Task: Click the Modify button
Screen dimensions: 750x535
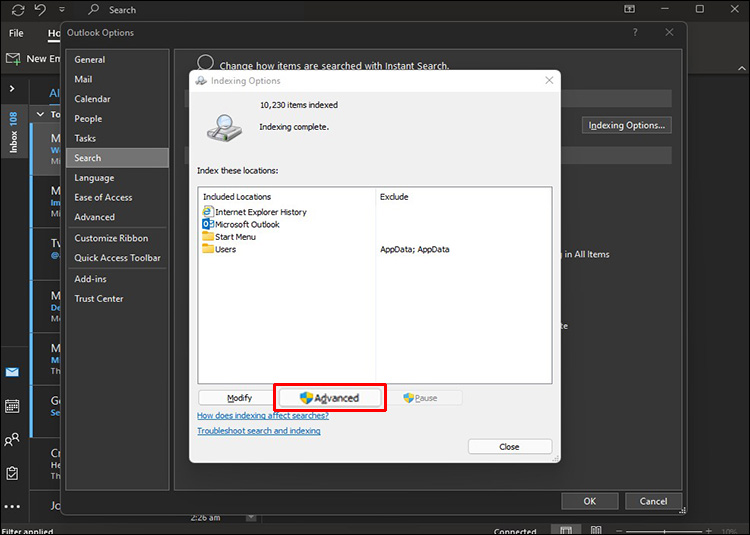Action: [239, 398]
